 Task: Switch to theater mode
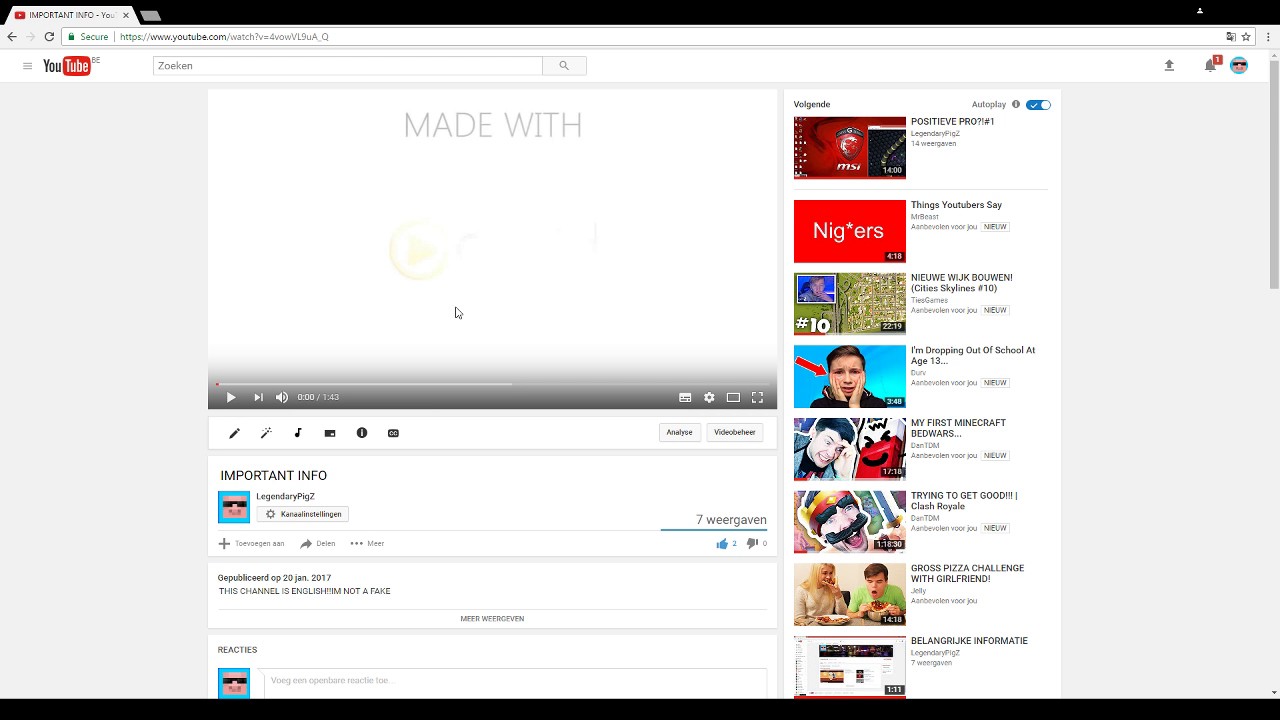coord(733,397)
